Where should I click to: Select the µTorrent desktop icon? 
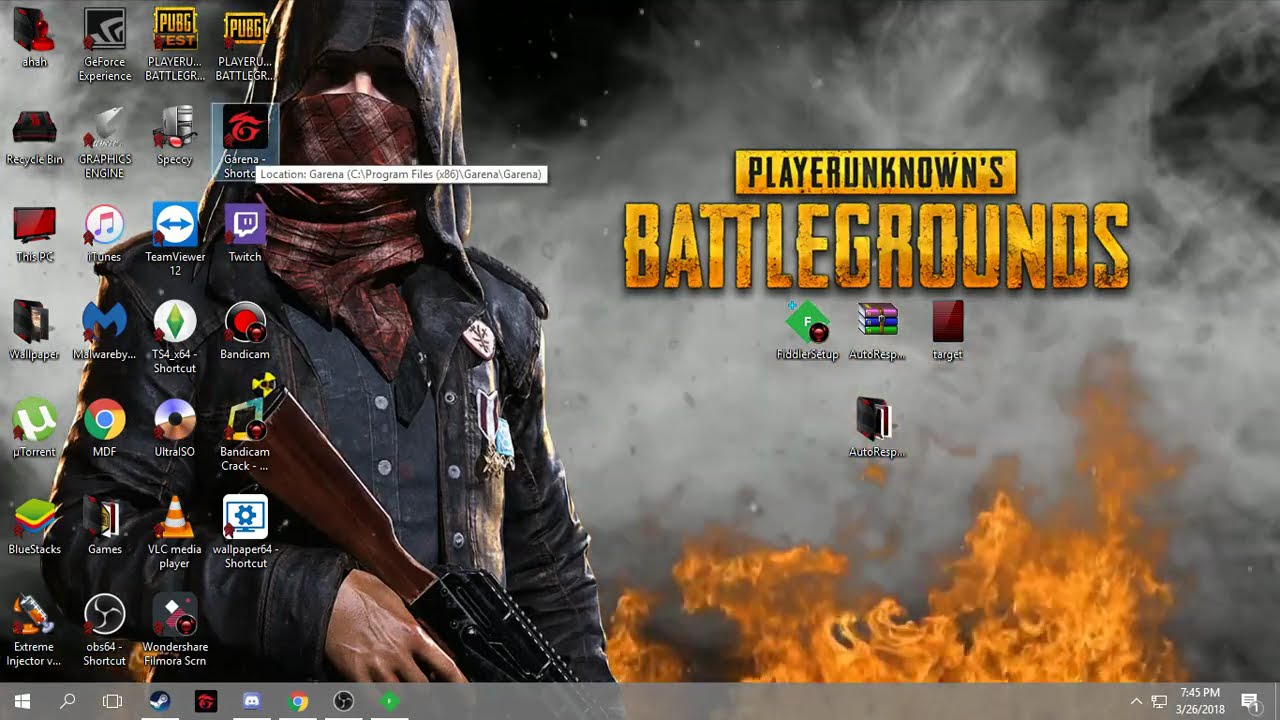34,428
